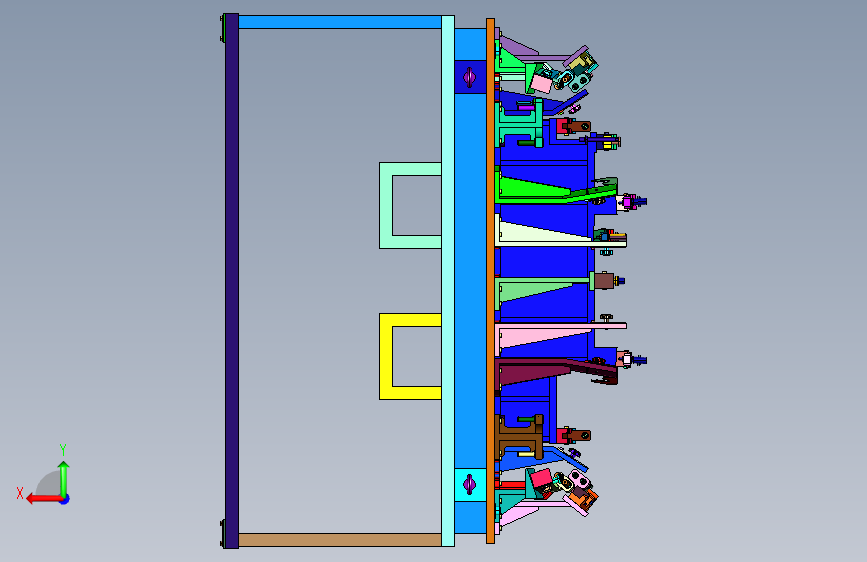The width and height of the screenshot is (867, 562).
Task: Select the crimson cube in the lower clamp assembly
Action: [x=540, y=480]
